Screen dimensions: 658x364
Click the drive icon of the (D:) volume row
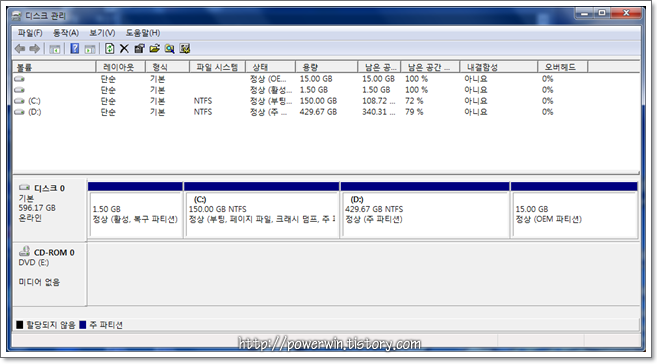tap(19, 112)
